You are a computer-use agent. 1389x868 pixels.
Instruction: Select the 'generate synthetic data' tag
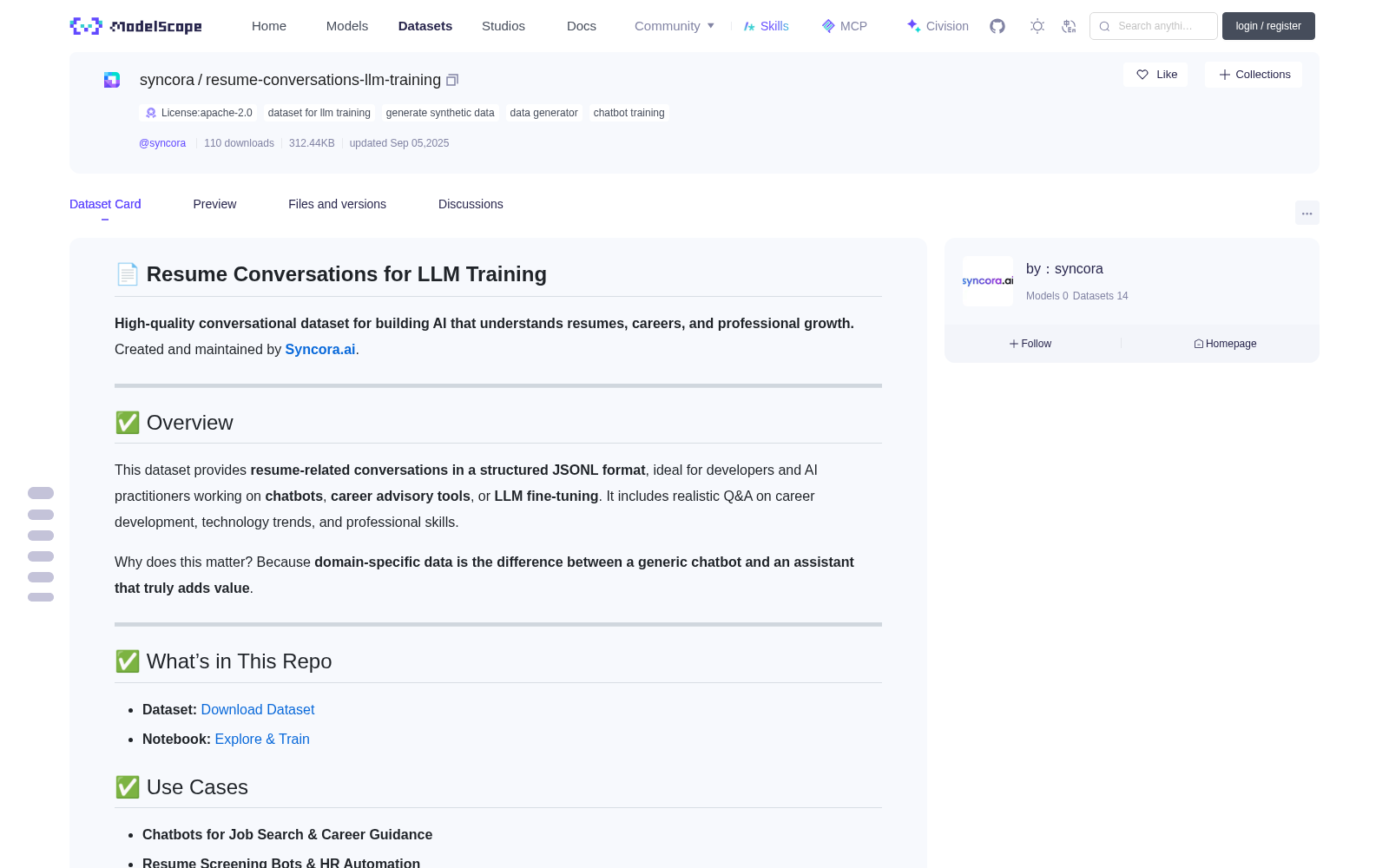click(x=440, y=113)
